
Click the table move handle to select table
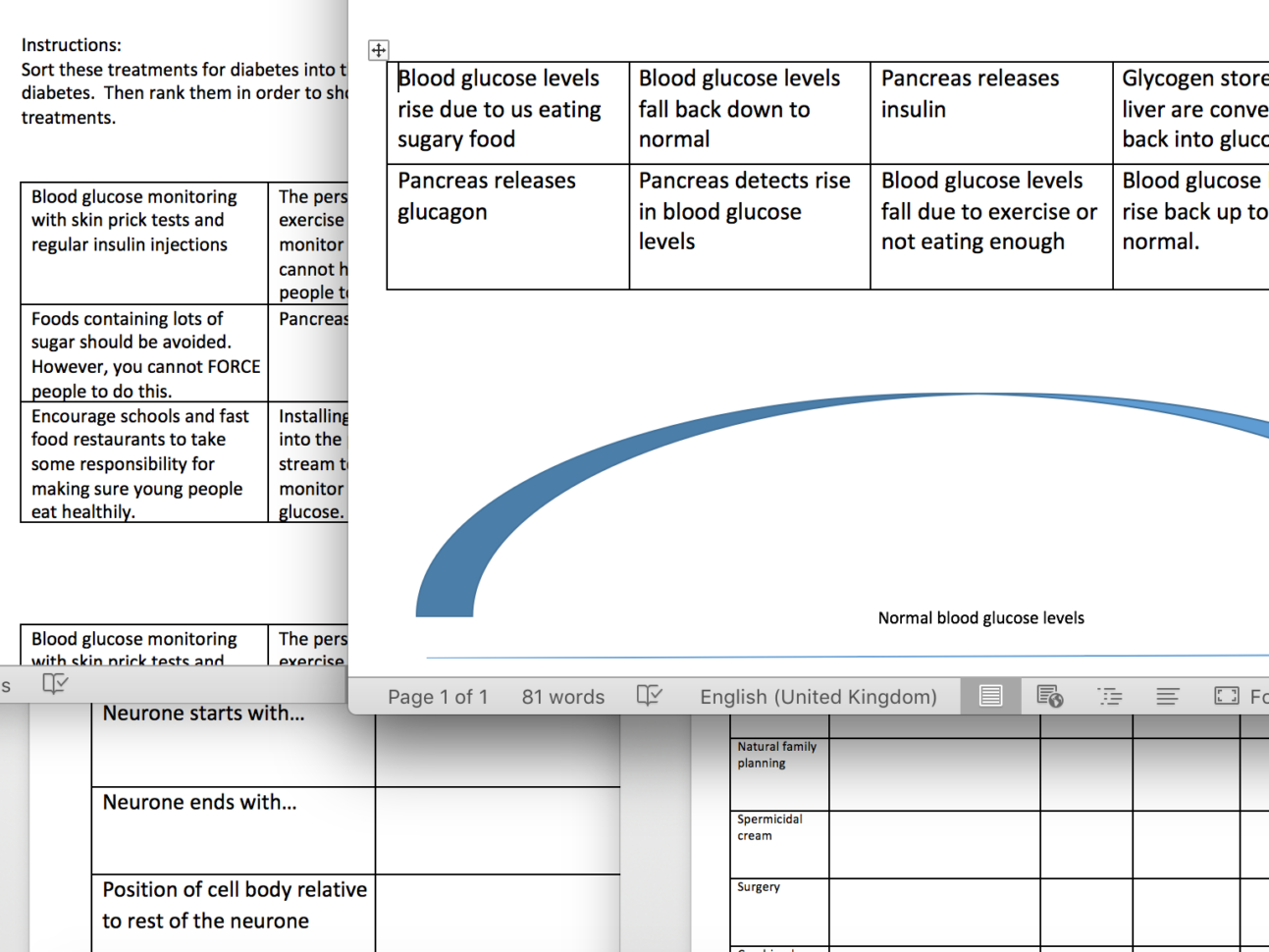pos(378,49)
